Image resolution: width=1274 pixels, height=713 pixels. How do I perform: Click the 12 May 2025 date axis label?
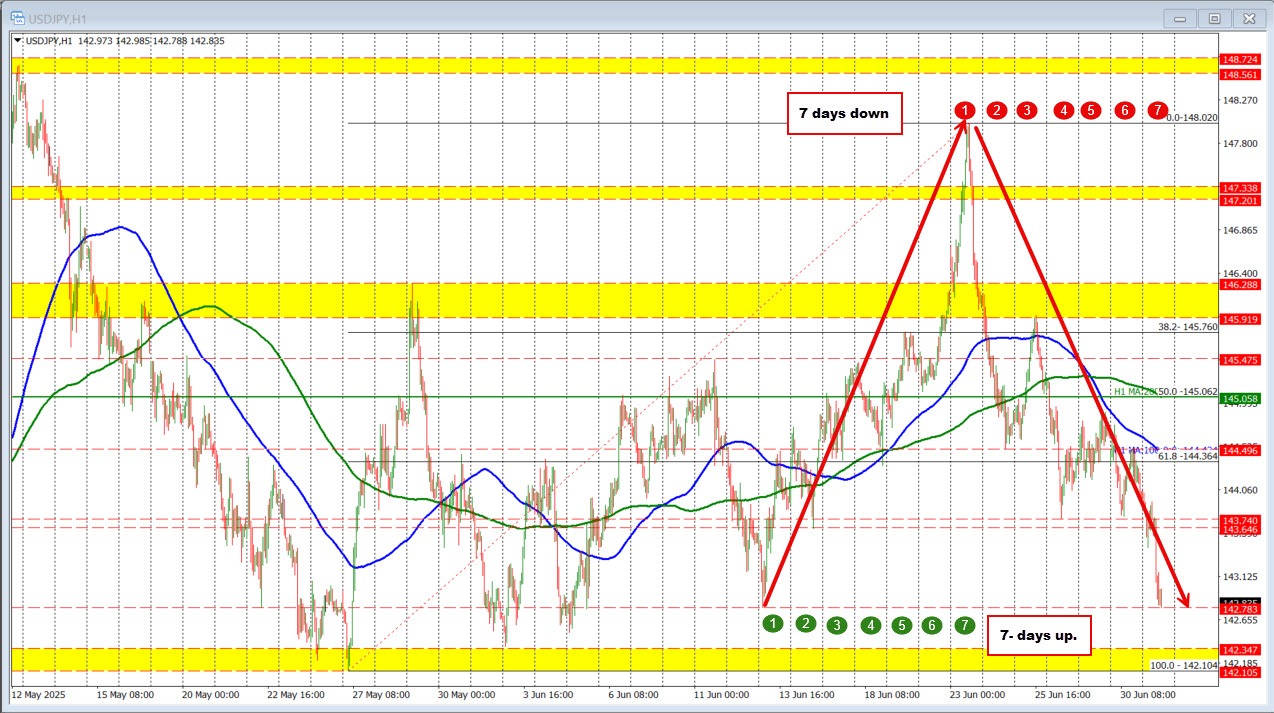(x=40, y=693)
